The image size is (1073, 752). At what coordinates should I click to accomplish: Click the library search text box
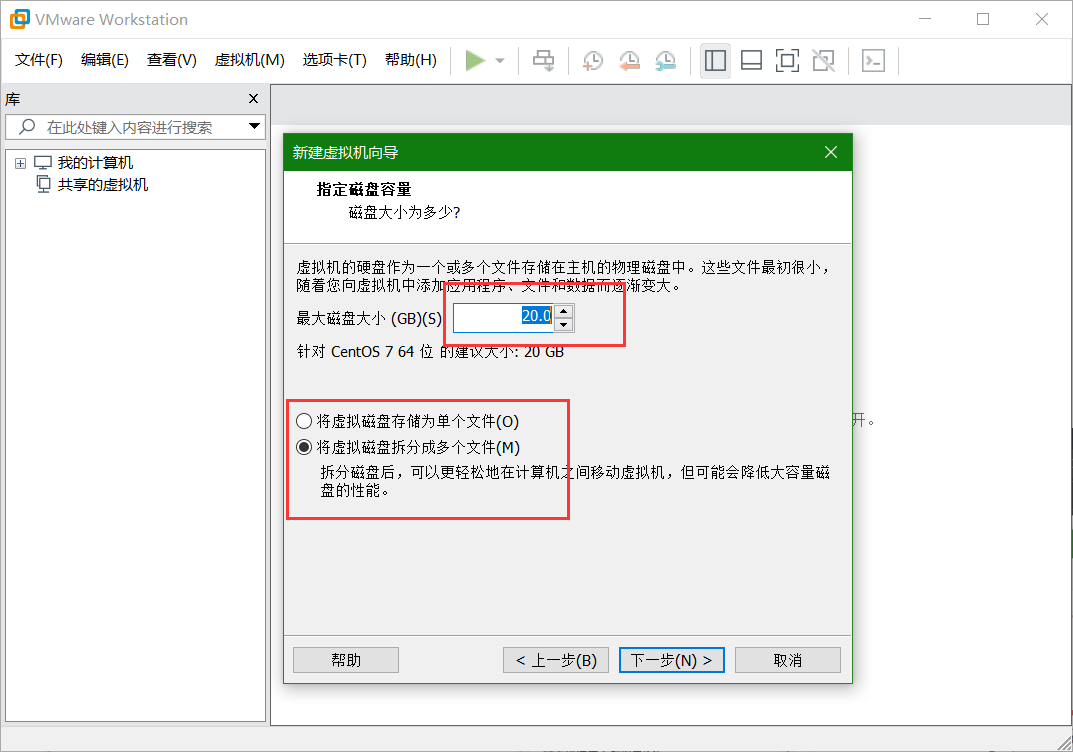[135, 127]
